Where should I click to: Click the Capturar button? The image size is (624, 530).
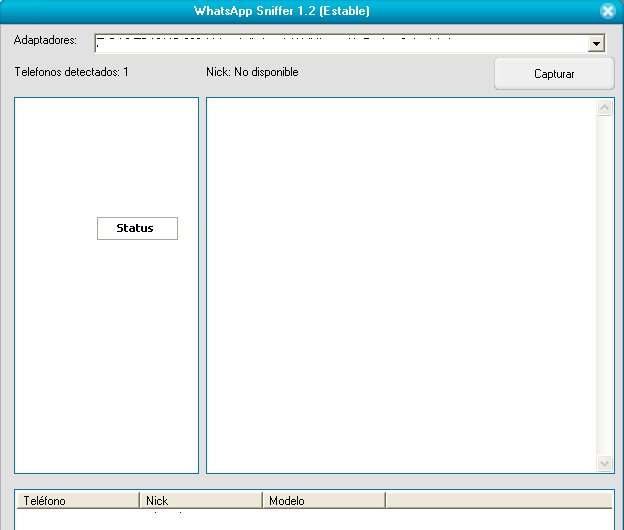pos(554,74)
